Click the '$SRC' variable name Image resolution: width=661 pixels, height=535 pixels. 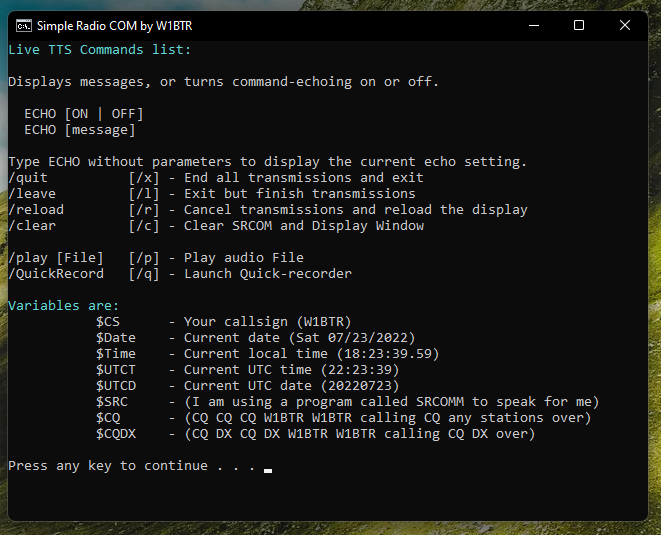(112, 402)
